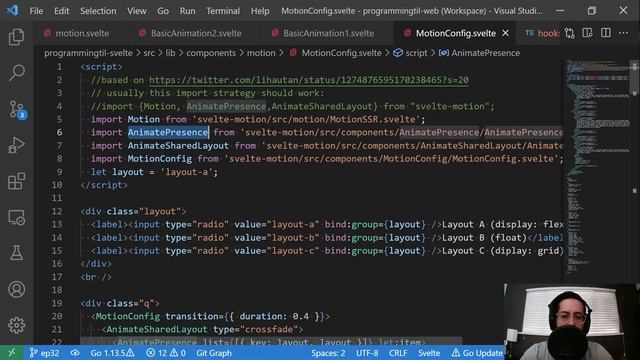Click the script breadcrumb symbol
The image size is (640, 360).
click(410, 53)
